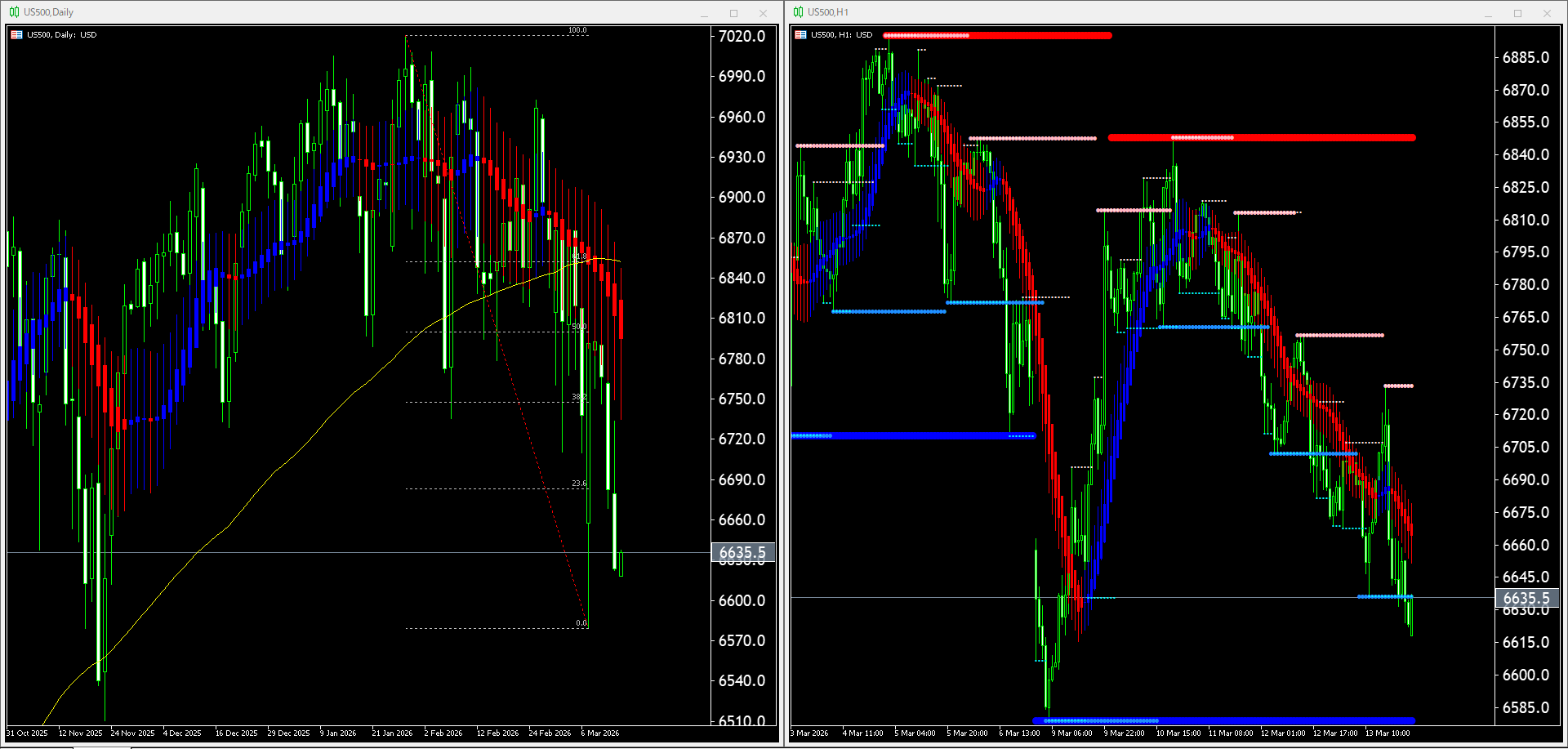
Task: Click the '24 Feb 2026' date on the time axis
Action: tap(550, 733)
